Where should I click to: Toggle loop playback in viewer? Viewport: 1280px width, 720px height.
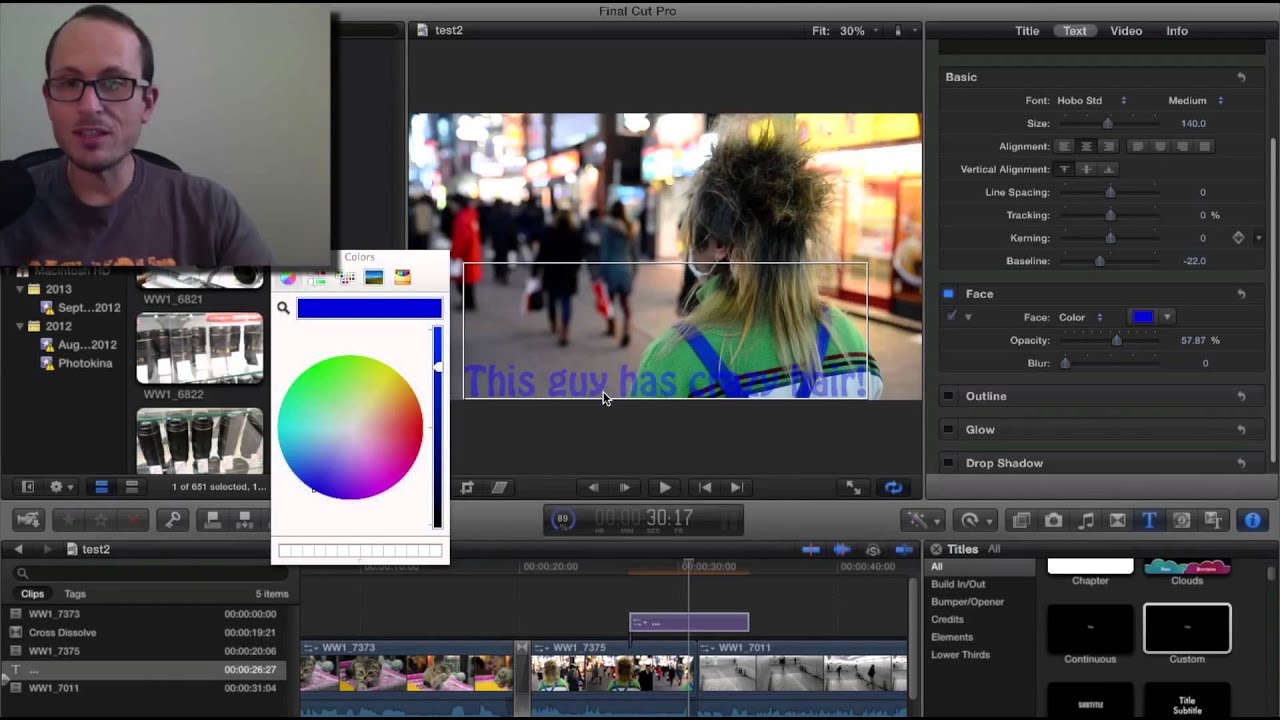click(893, 488)
